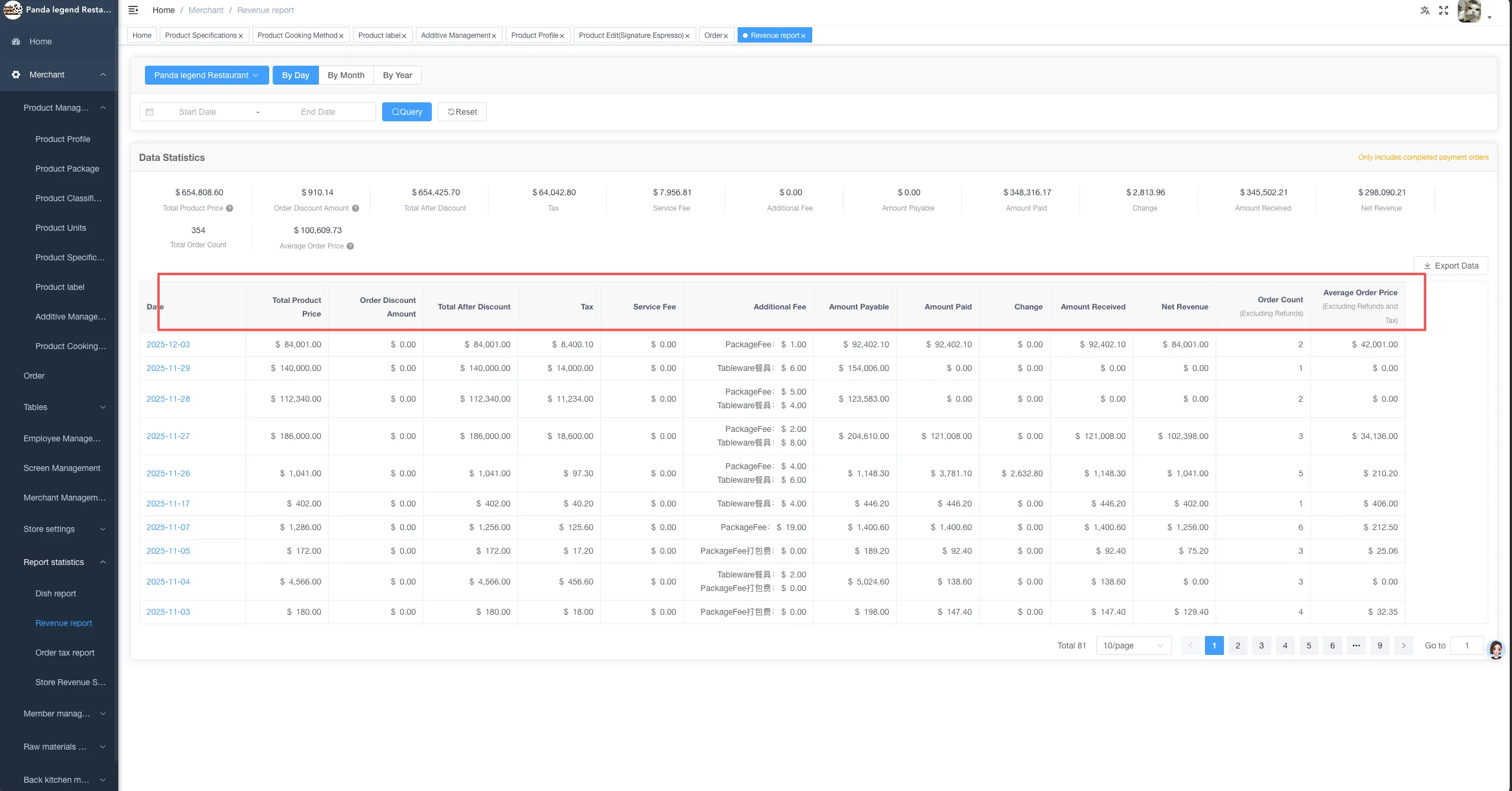Open the Order tab

[713, 35]
